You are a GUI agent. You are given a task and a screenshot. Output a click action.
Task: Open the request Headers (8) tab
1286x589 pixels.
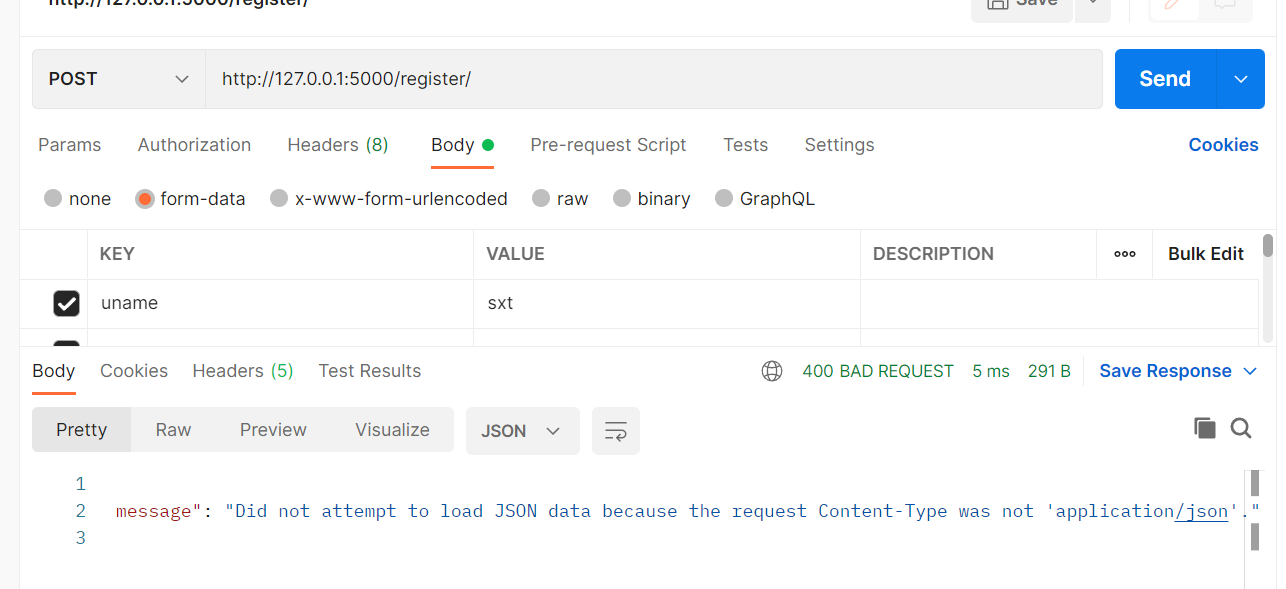337,145
